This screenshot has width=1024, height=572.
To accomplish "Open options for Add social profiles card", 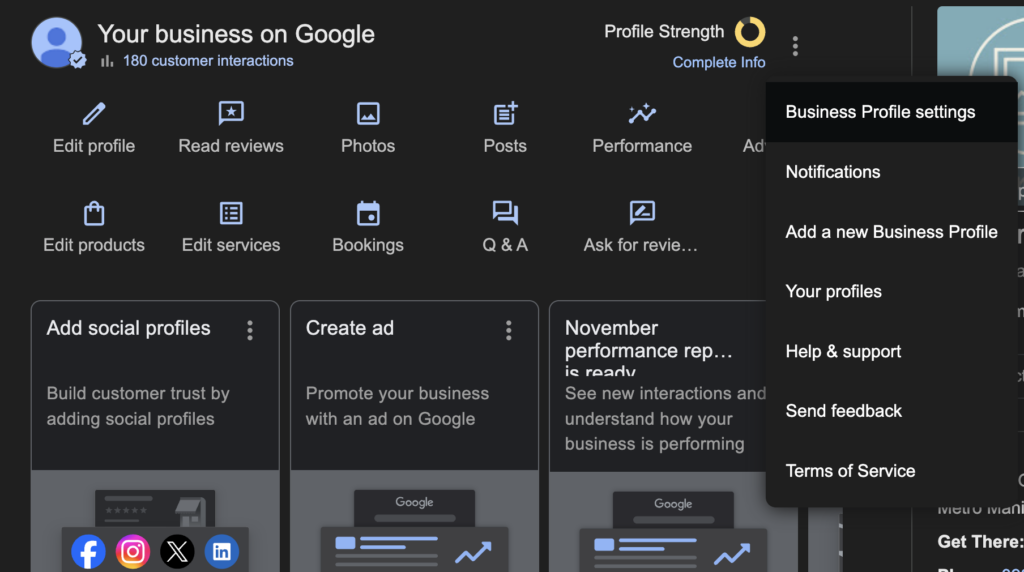I will [x=250, y=330].
